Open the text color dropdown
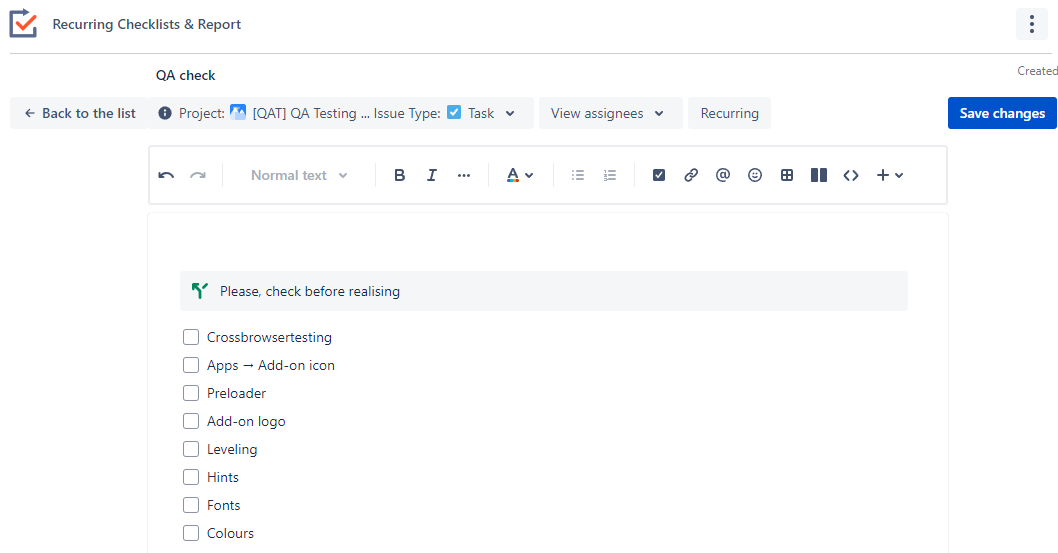This screenshot has width=1058, height=553. 520,175
